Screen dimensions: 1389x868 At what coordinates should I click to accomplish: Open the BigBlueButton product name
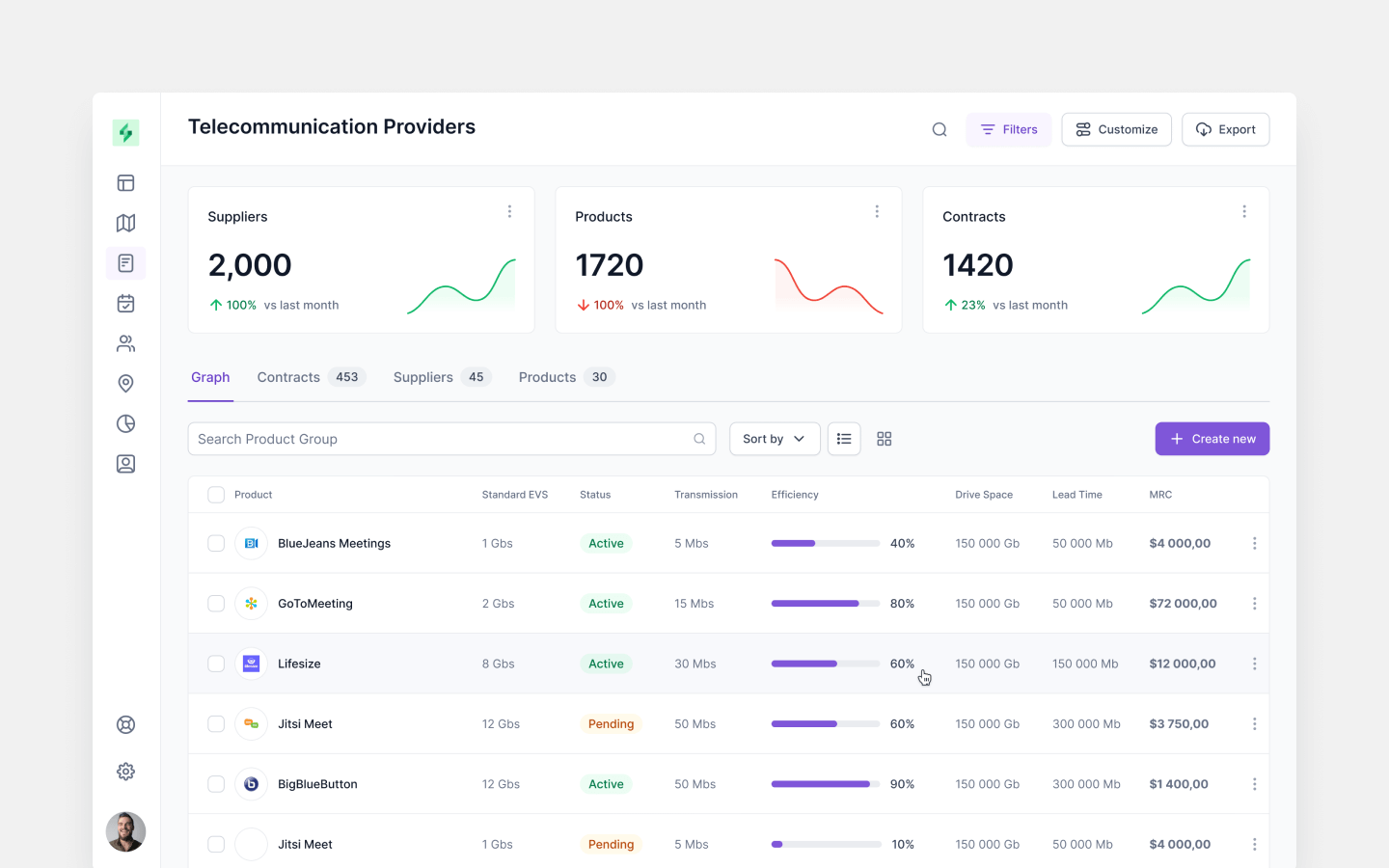point(317,784)
